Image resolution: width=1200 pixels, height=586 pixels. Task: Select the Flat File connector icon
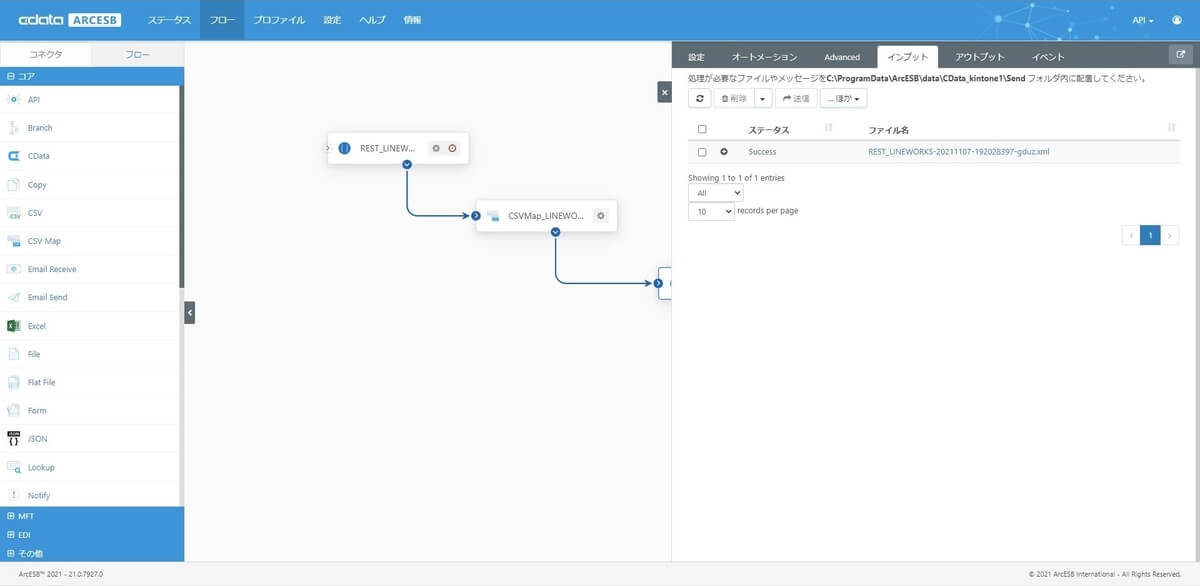click(x=14, y=382)
